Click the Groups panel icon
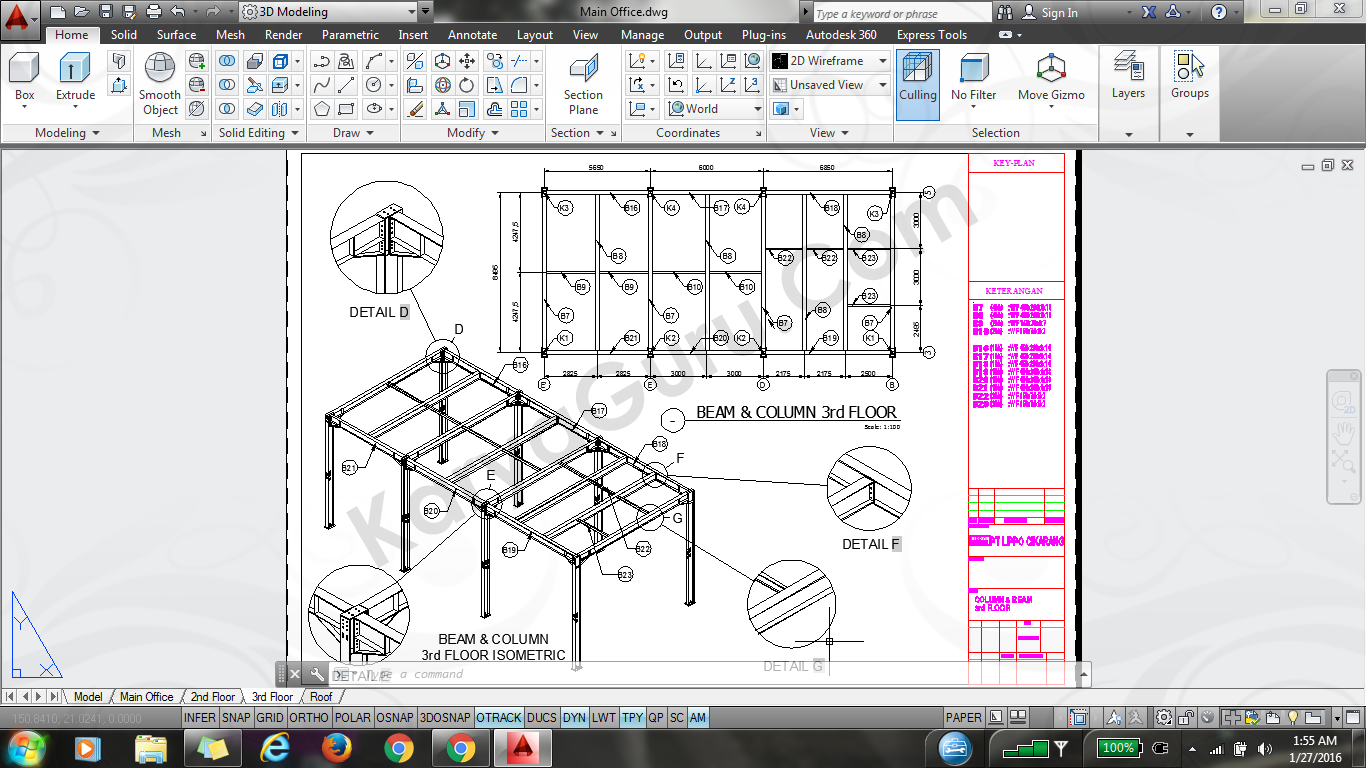Screen dimensions: 1366x768 pyautogui.click(x=1189, y=76)
